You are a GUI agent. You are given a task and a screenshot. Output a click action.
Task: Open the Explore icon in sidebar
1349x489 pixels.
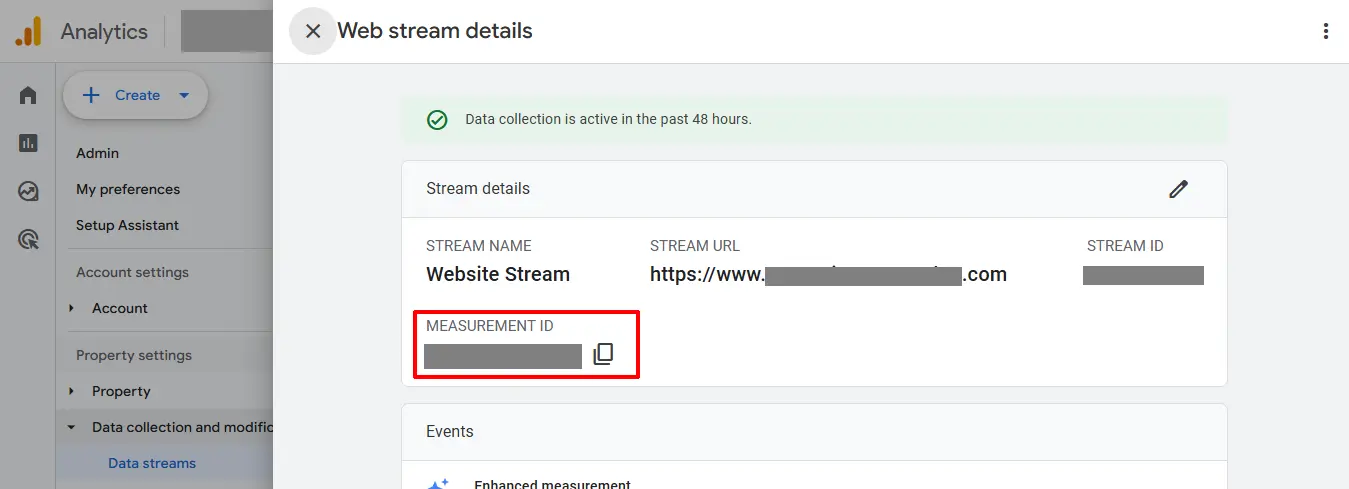pos(28,191)
